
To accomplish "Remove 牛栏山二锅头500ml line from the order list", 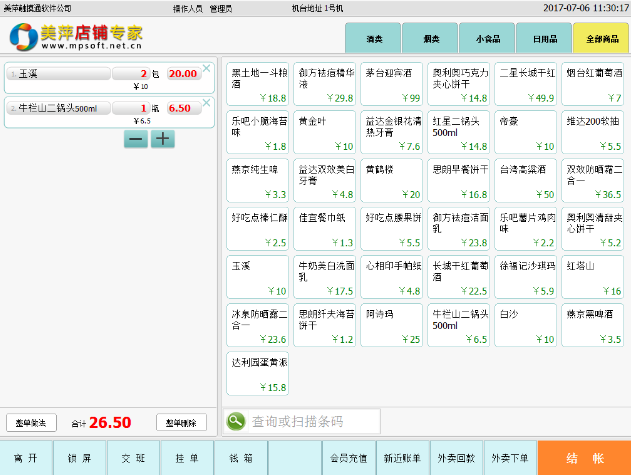I will point(206,103).
